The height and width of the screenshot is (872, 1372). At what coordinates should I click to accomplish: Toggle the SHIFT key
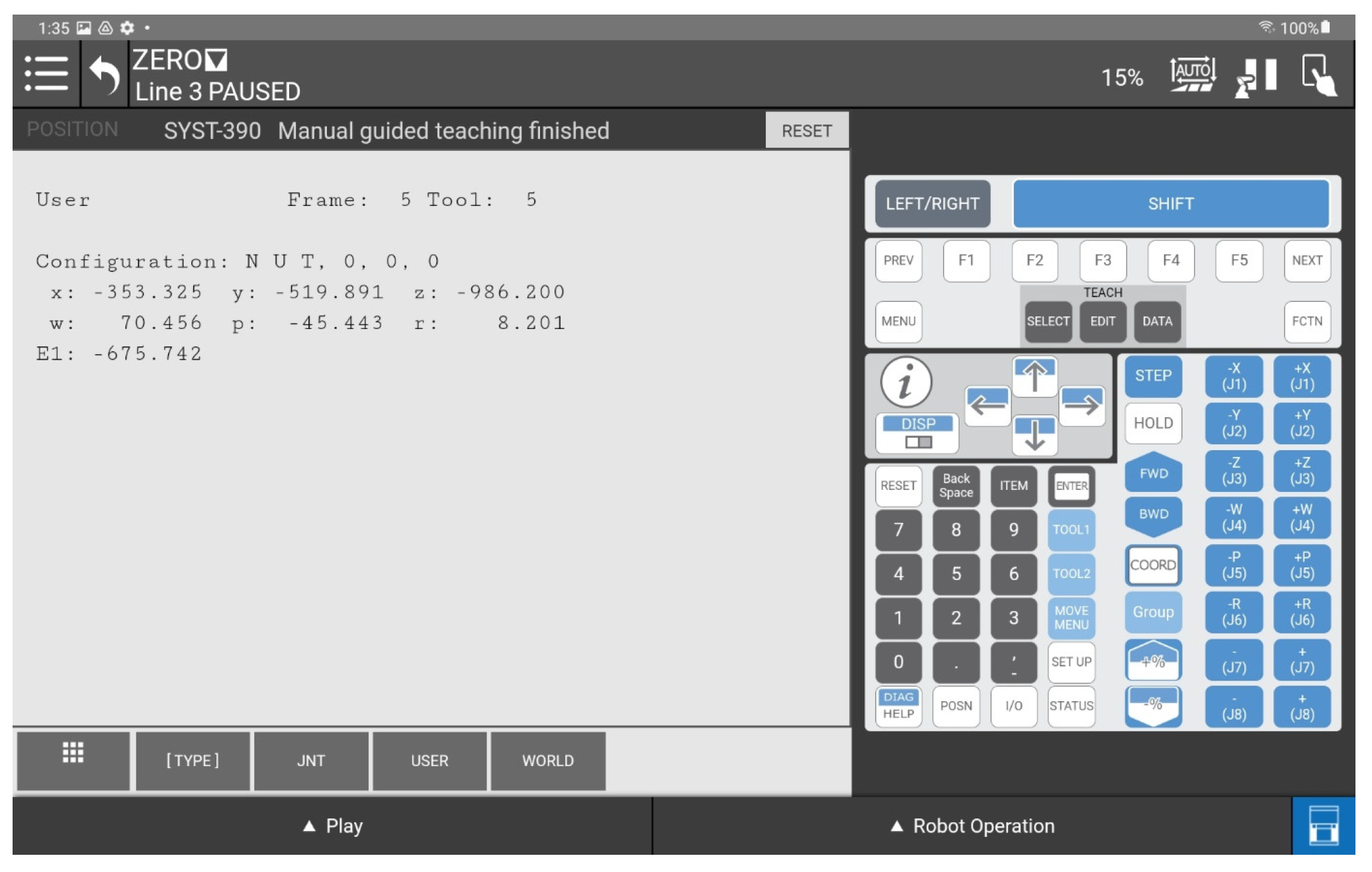(1169, 203)
